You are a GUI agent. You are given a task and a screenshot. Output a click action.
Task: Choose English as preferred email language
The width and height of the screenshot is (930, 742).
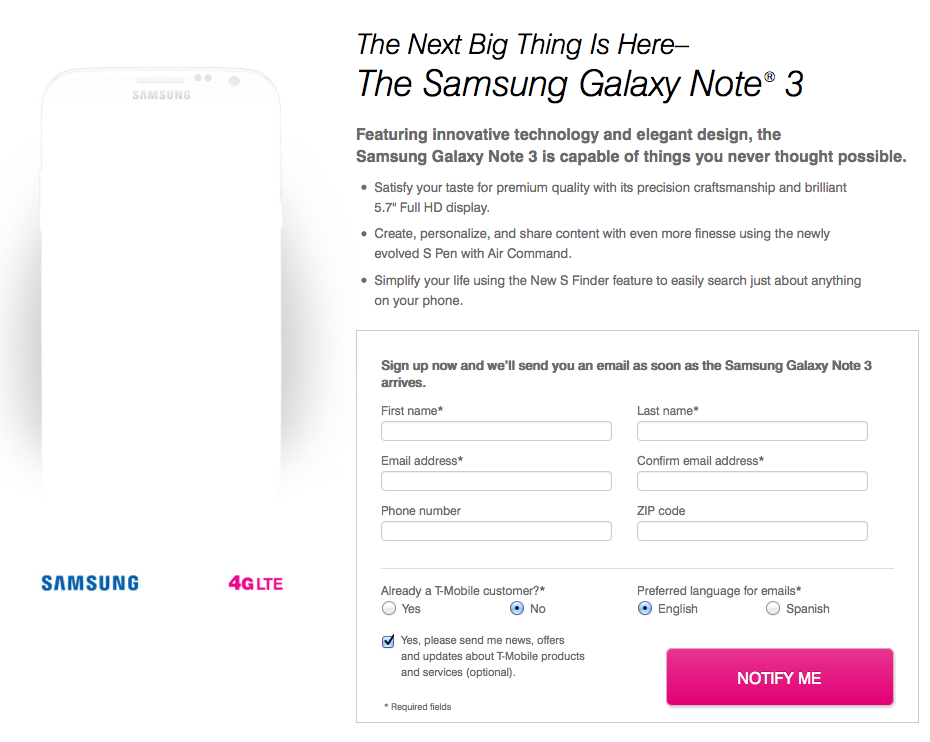pyautogui.click(x=645, y=608)
